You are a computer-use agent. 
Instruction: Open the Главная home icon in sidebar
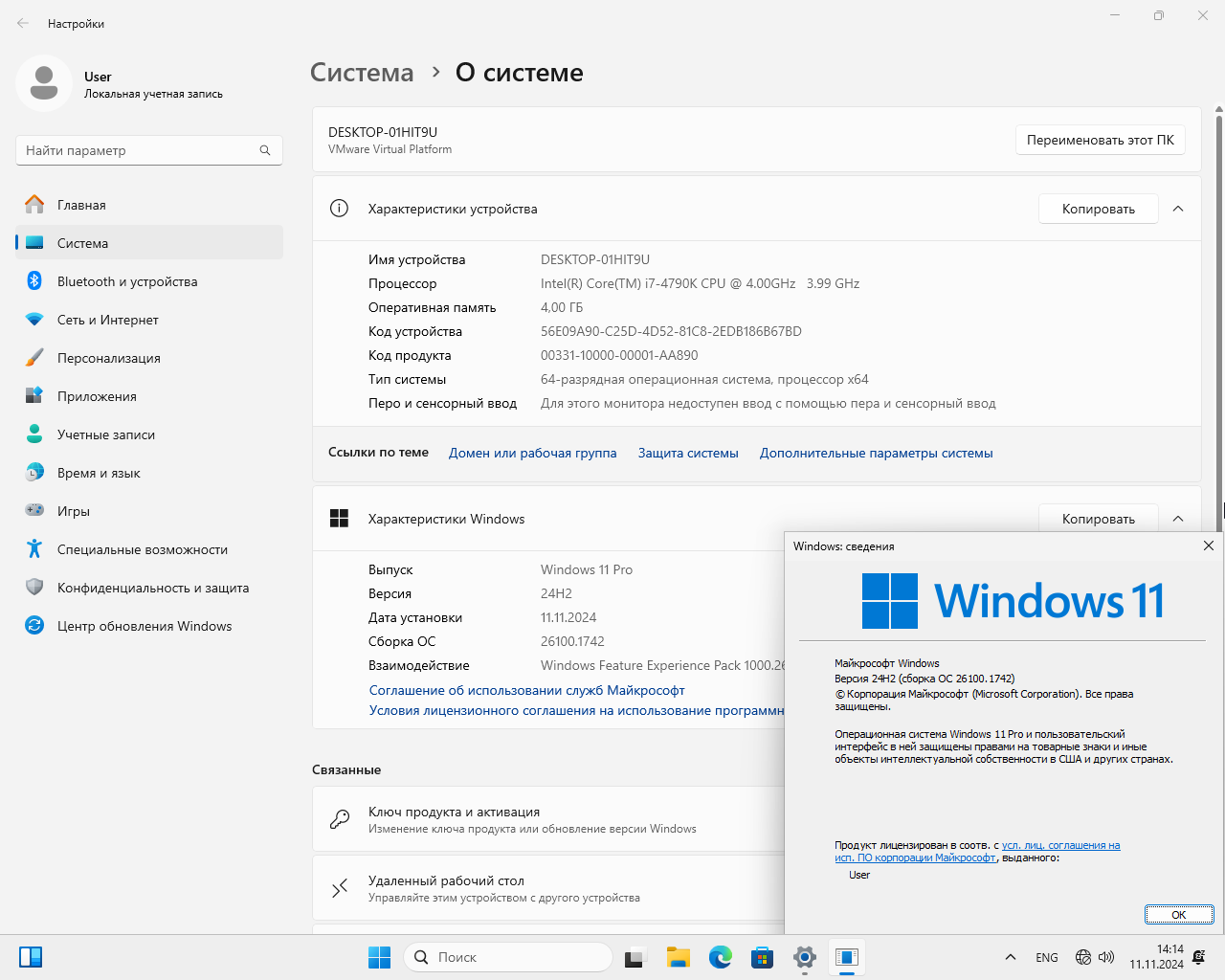(34, 205)
